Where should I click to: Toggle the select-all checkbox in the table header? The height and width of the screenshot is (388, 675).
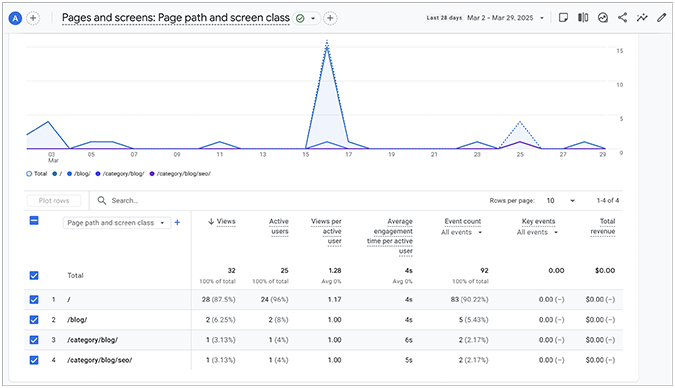34,221
